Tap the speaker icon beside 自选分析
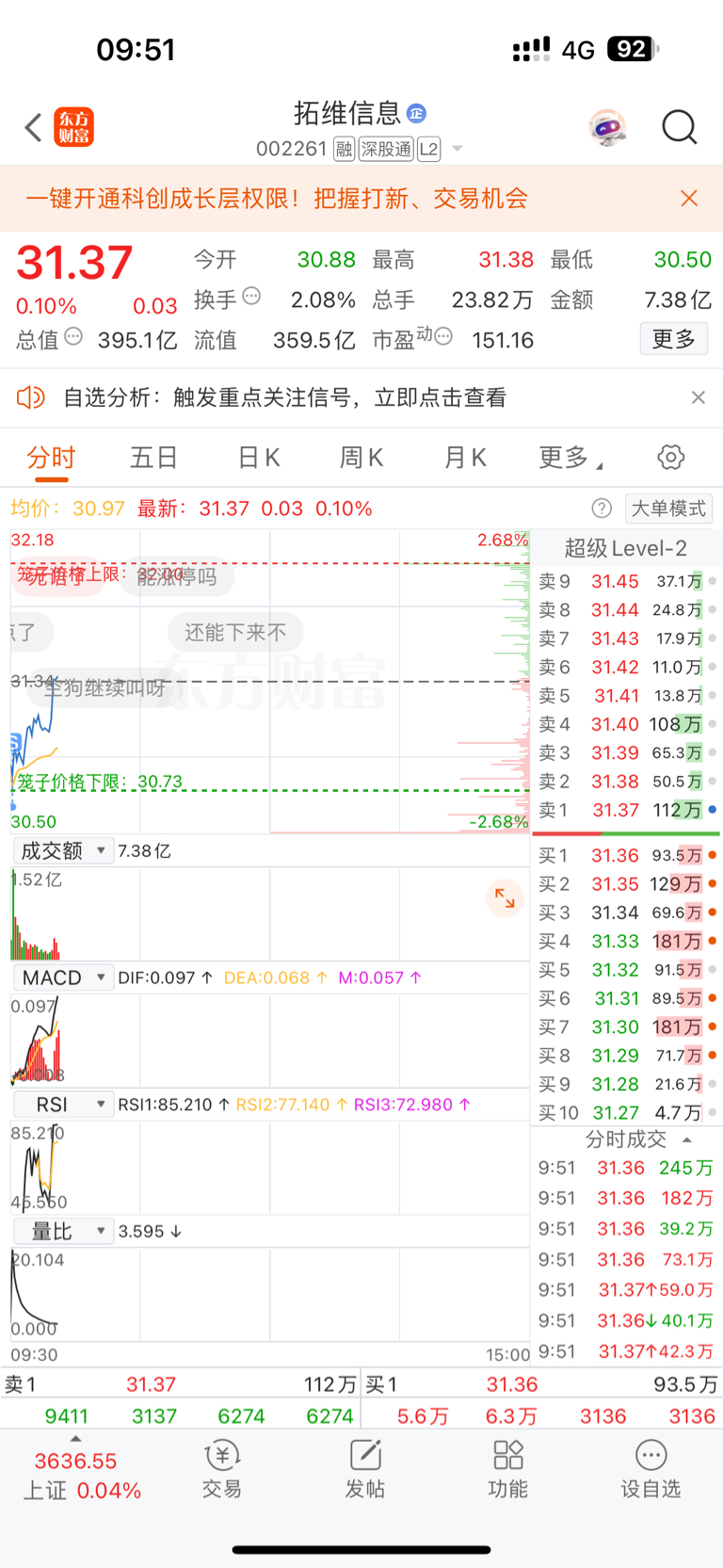Image resolution: width=723 pixels, height=1568 pixels. tap(31, 397)
